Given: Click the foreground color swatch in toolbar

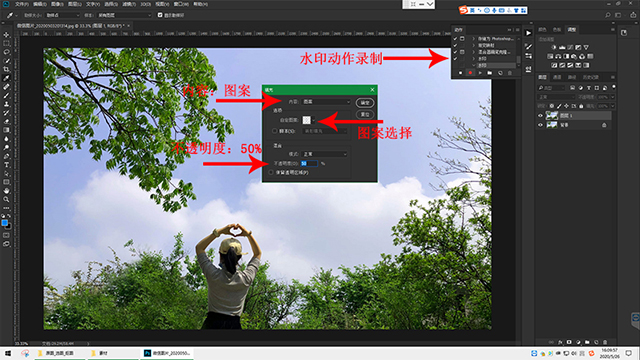Looking at the screenshot, I should point(4,223).
